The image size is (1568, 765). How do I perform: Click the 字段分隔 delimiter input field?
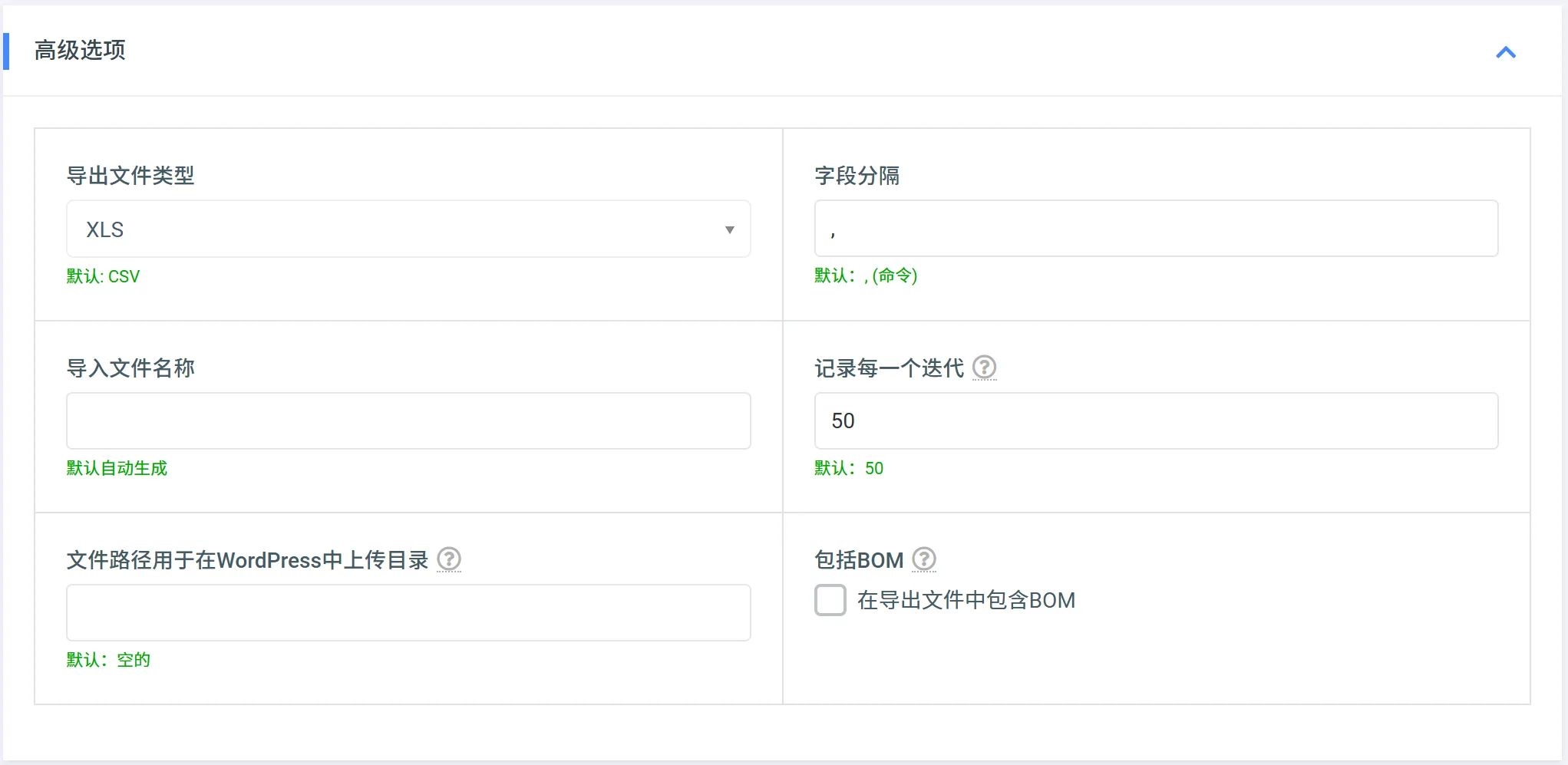[1156, 229]
